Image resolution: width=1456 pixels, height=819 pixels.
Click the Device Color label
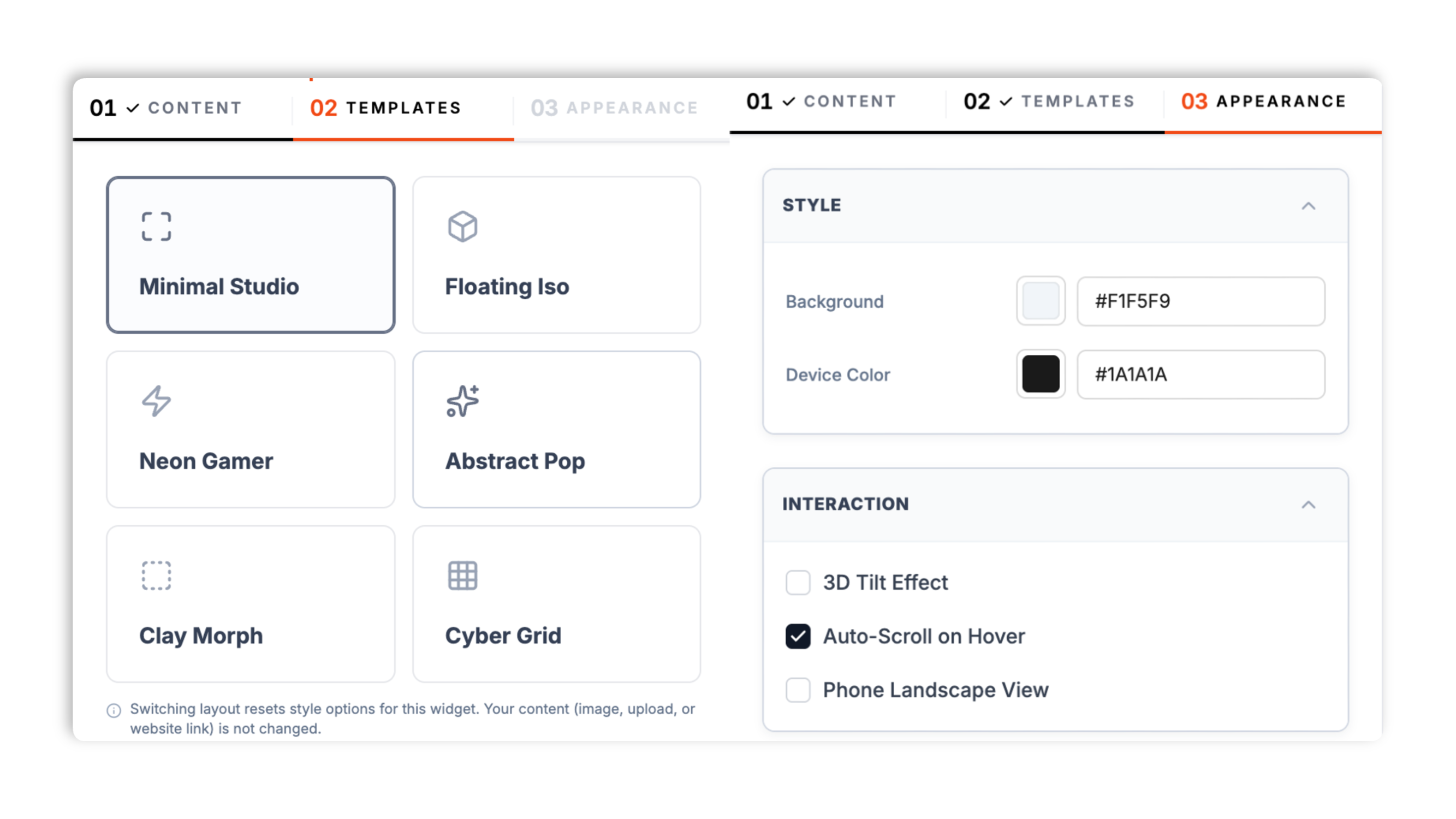[x=837, y=375]
